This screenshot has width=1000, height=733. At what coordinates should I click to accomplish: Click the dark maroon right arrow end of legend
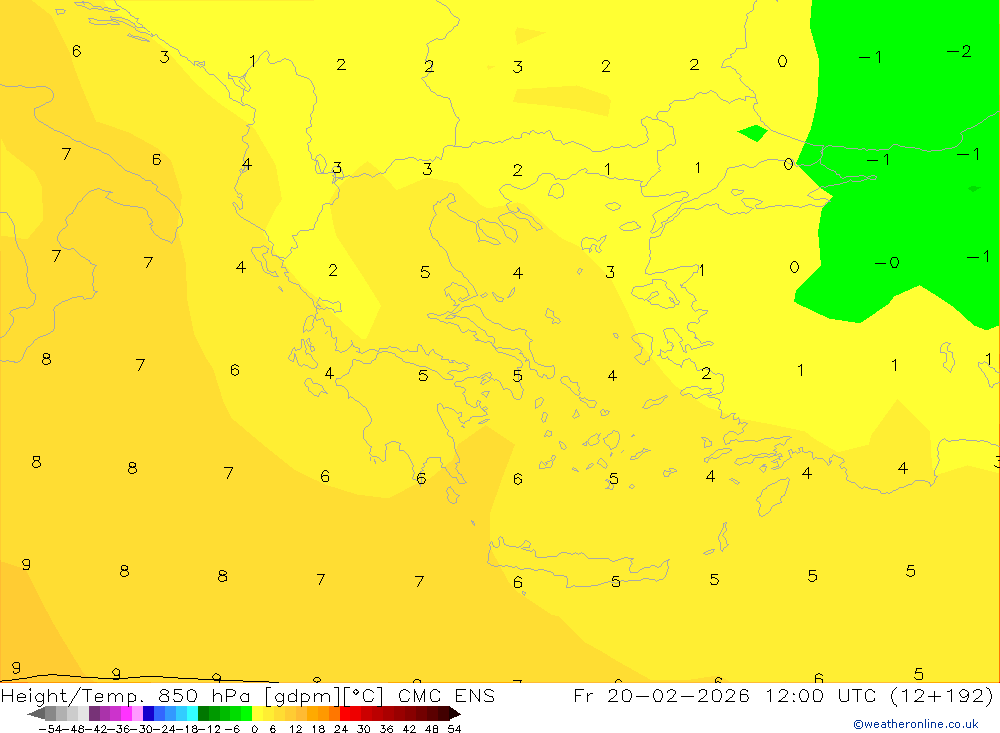pos(455,714)
